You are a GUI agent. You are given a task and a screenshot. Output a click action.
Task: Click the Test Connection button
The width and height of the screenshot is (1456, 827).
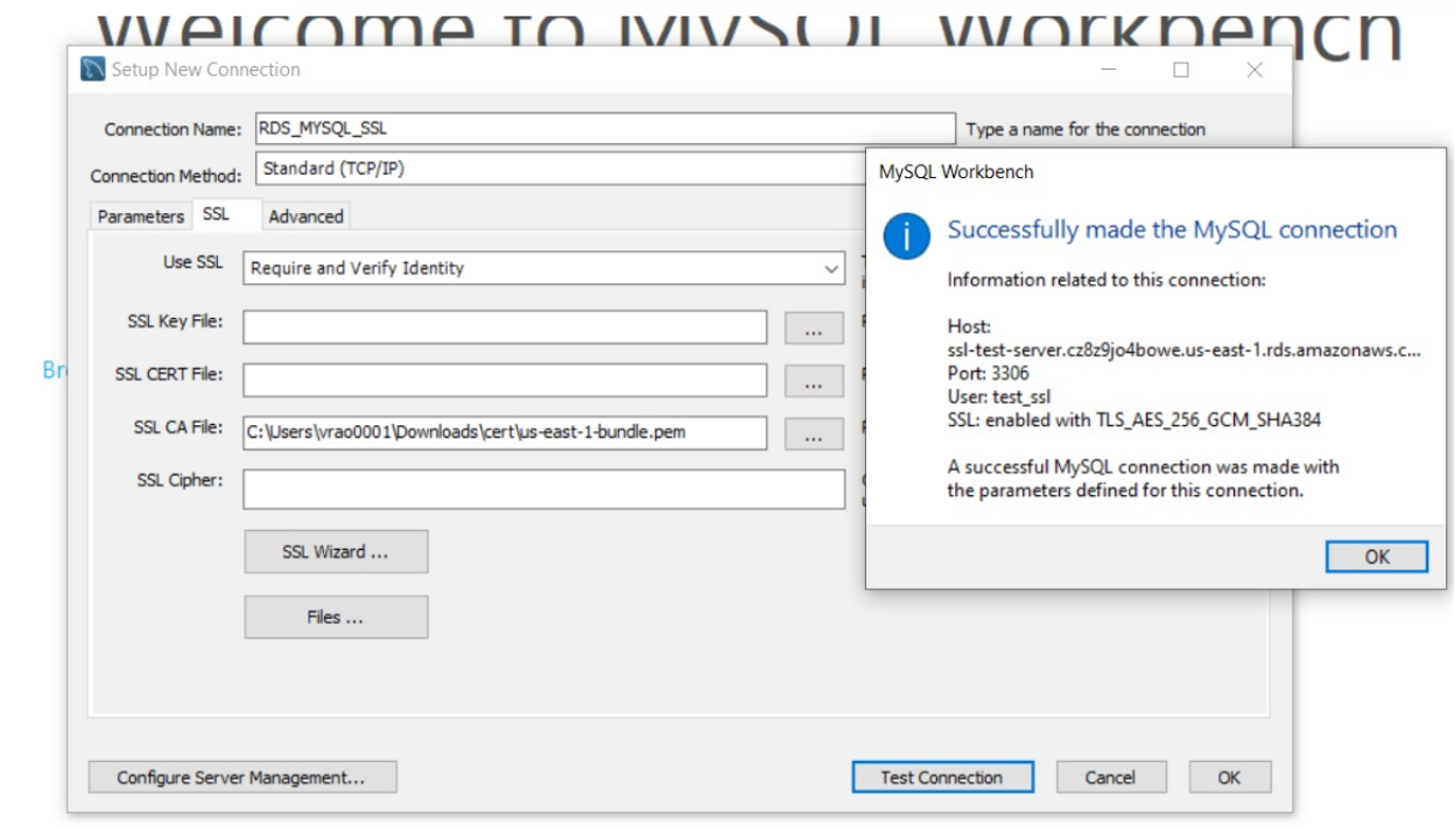click(x=942, y=777)
